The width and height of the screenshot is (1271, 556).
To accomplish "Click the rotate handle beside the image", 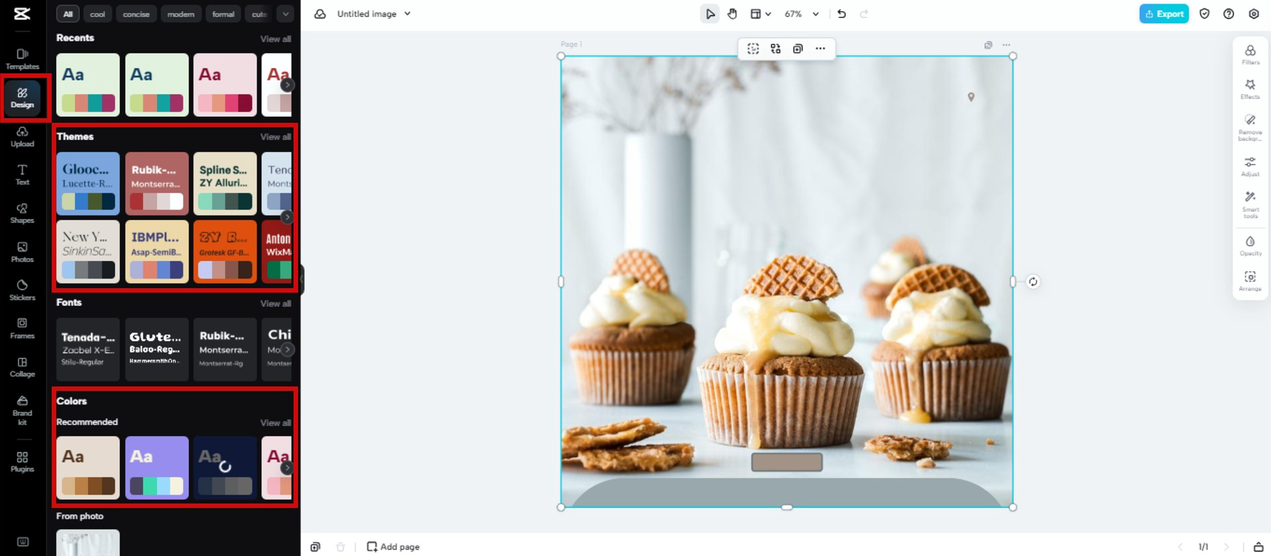I will [1033, 282].
